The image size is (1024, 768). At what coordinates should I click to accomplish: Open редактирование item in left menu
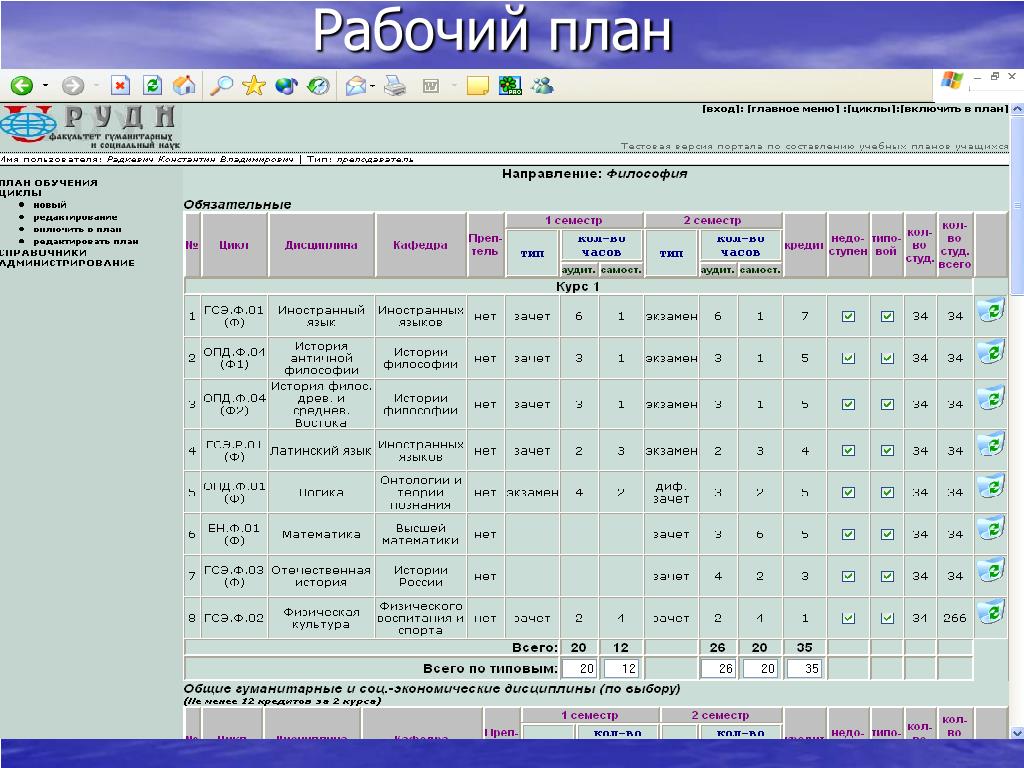[x=75, y=217]
